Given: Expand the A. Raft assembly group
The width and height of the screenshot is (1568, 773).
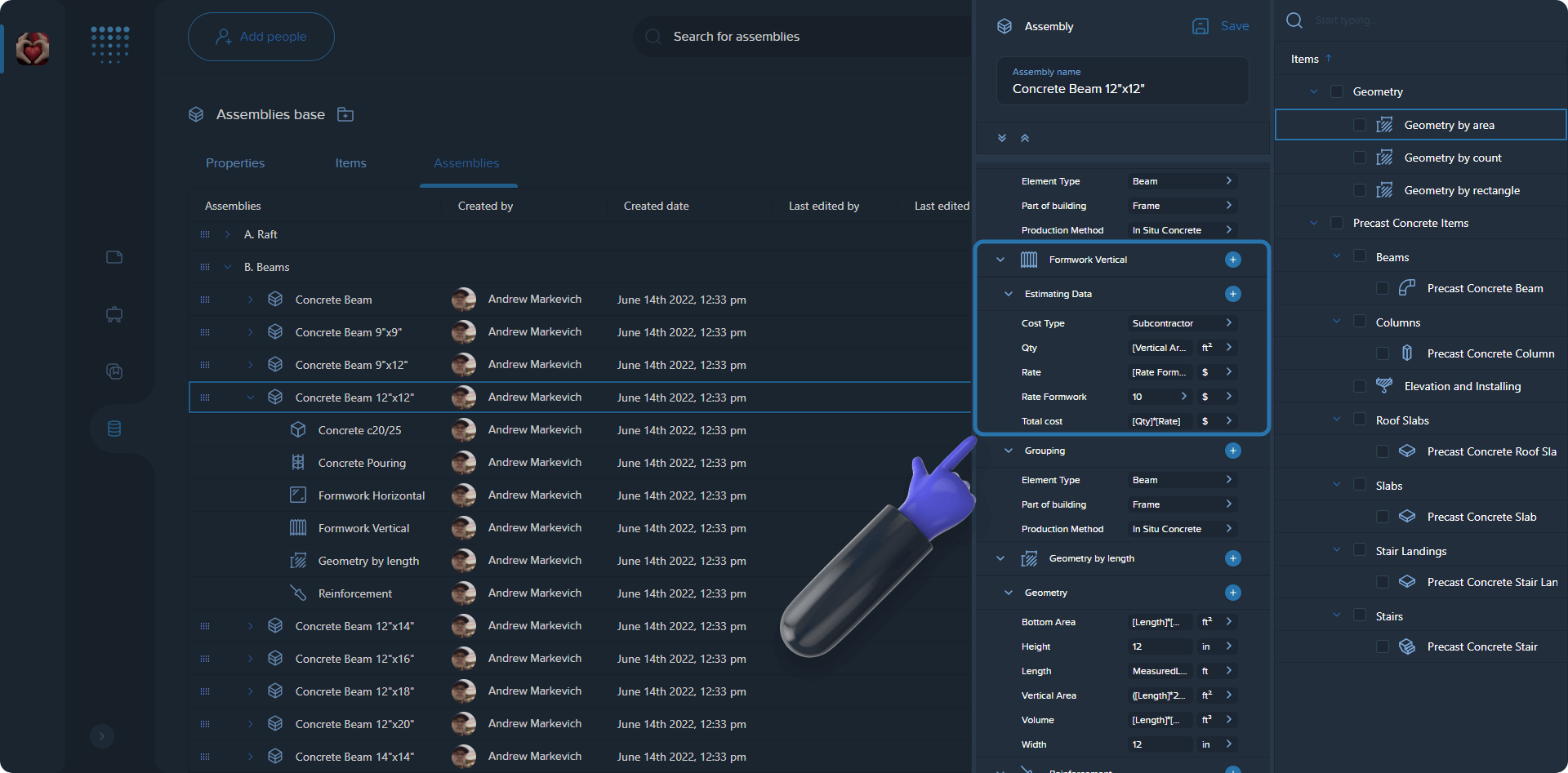Looking at the screenshot, I should [x=226, y=234].
